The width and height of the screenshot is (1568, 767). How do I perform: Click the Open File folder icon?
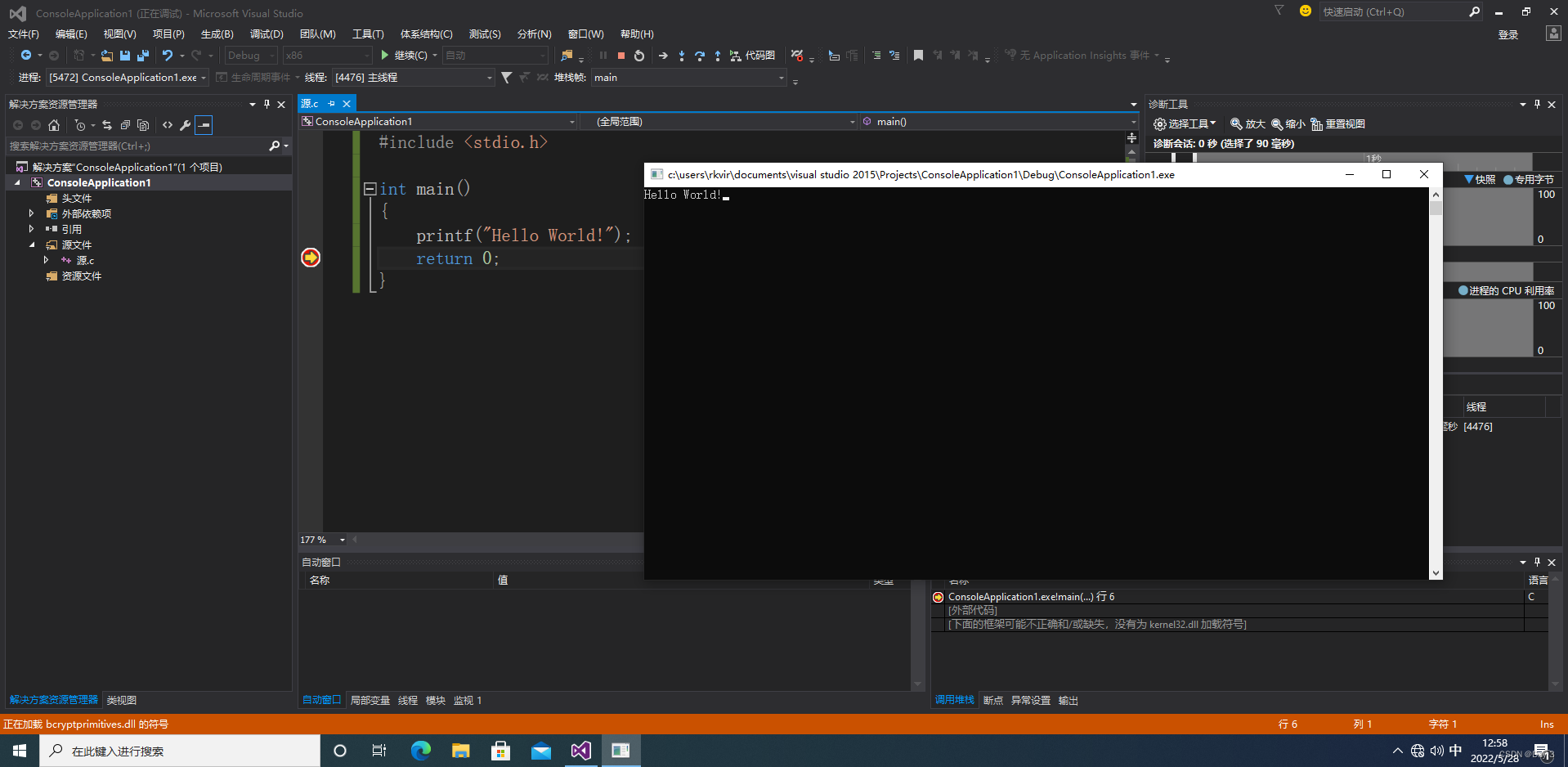107,56
